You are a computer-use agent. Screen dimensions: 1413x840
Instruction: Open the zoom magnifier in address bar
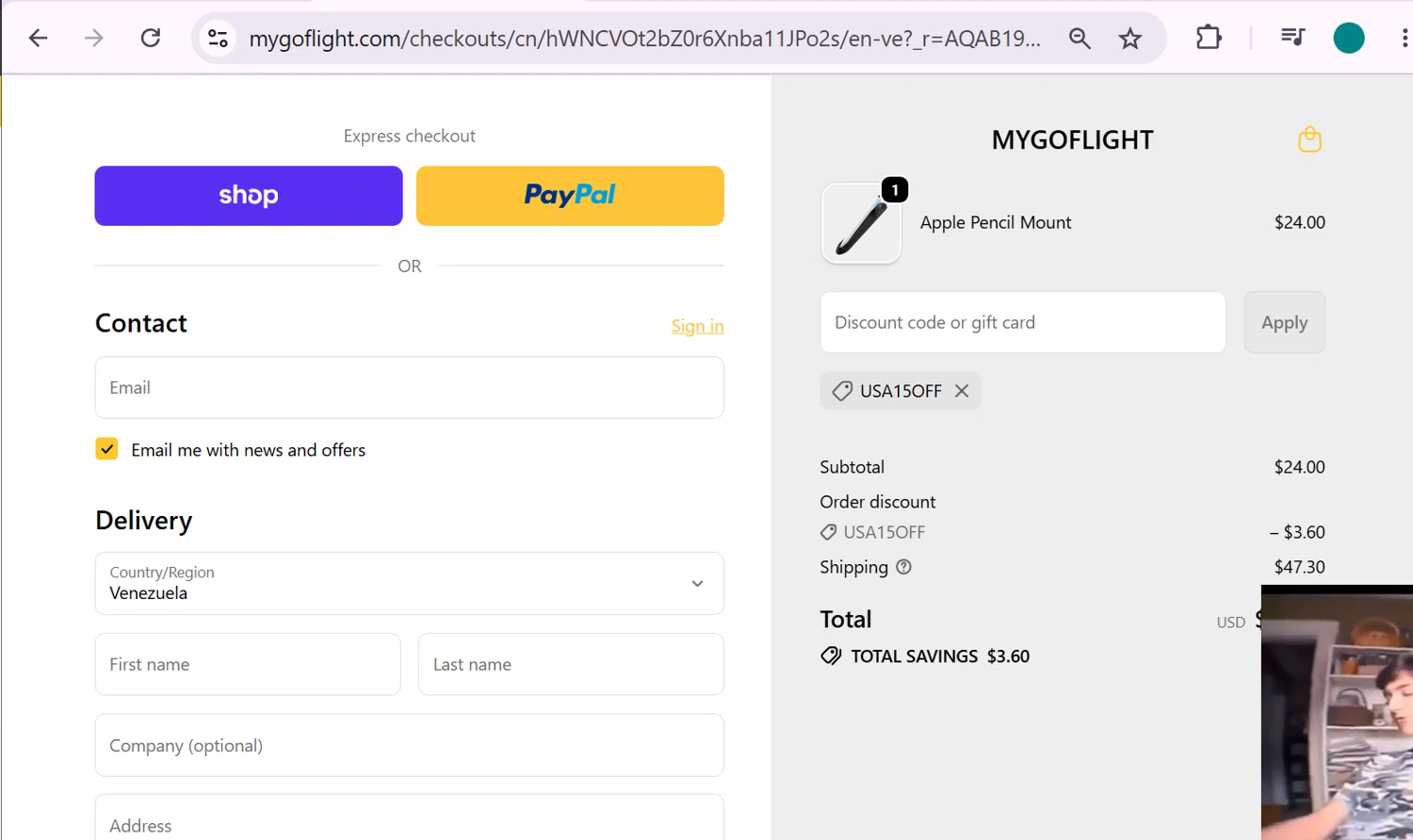coord(1080,38)
